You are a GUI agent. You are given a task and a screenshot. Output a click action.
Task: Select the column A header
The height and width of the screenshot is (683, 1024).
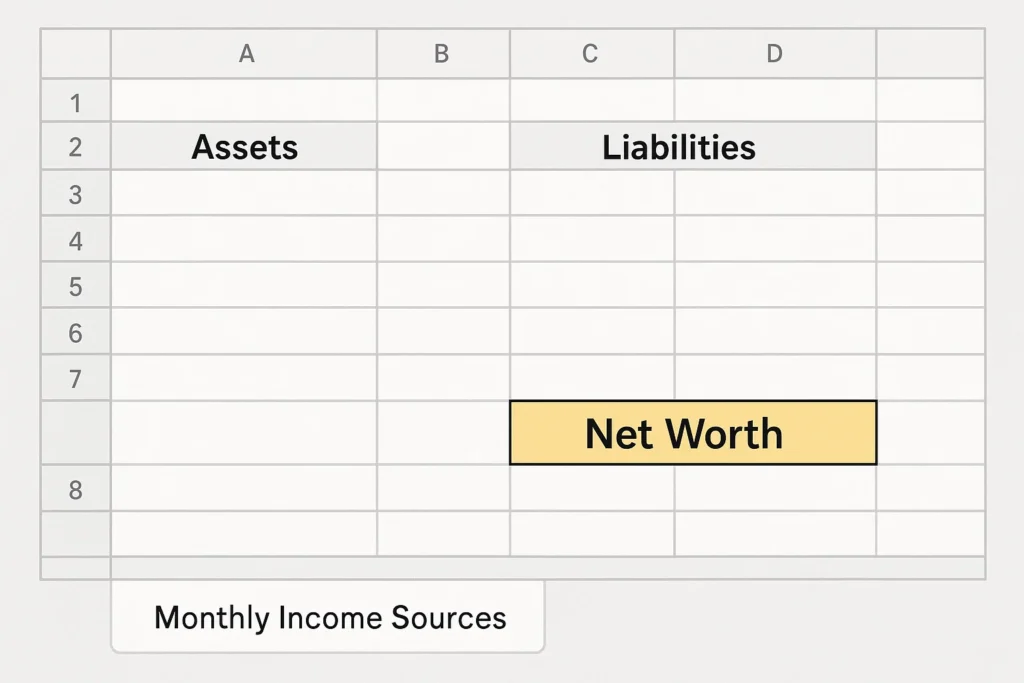245,54
